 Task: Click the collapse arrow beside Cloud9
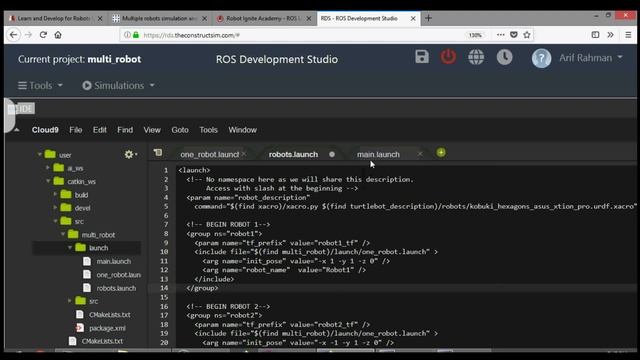tap(17, 130)
